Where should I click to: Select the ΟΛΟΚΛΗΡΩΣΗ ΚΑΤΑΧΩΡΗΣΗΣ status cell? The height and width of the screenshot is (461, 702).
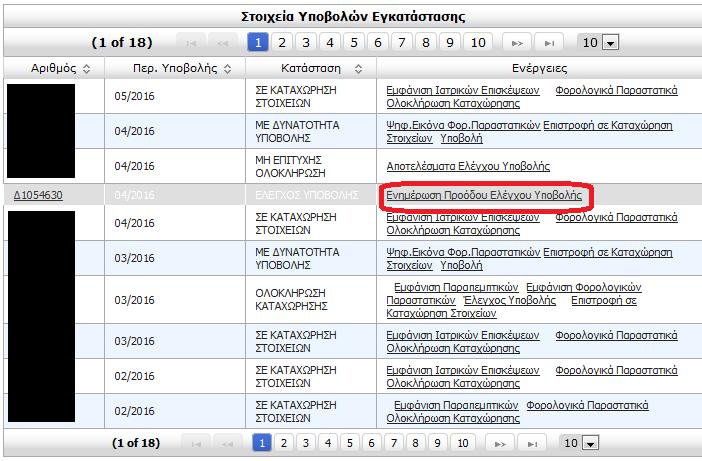[x=311, y=300]
